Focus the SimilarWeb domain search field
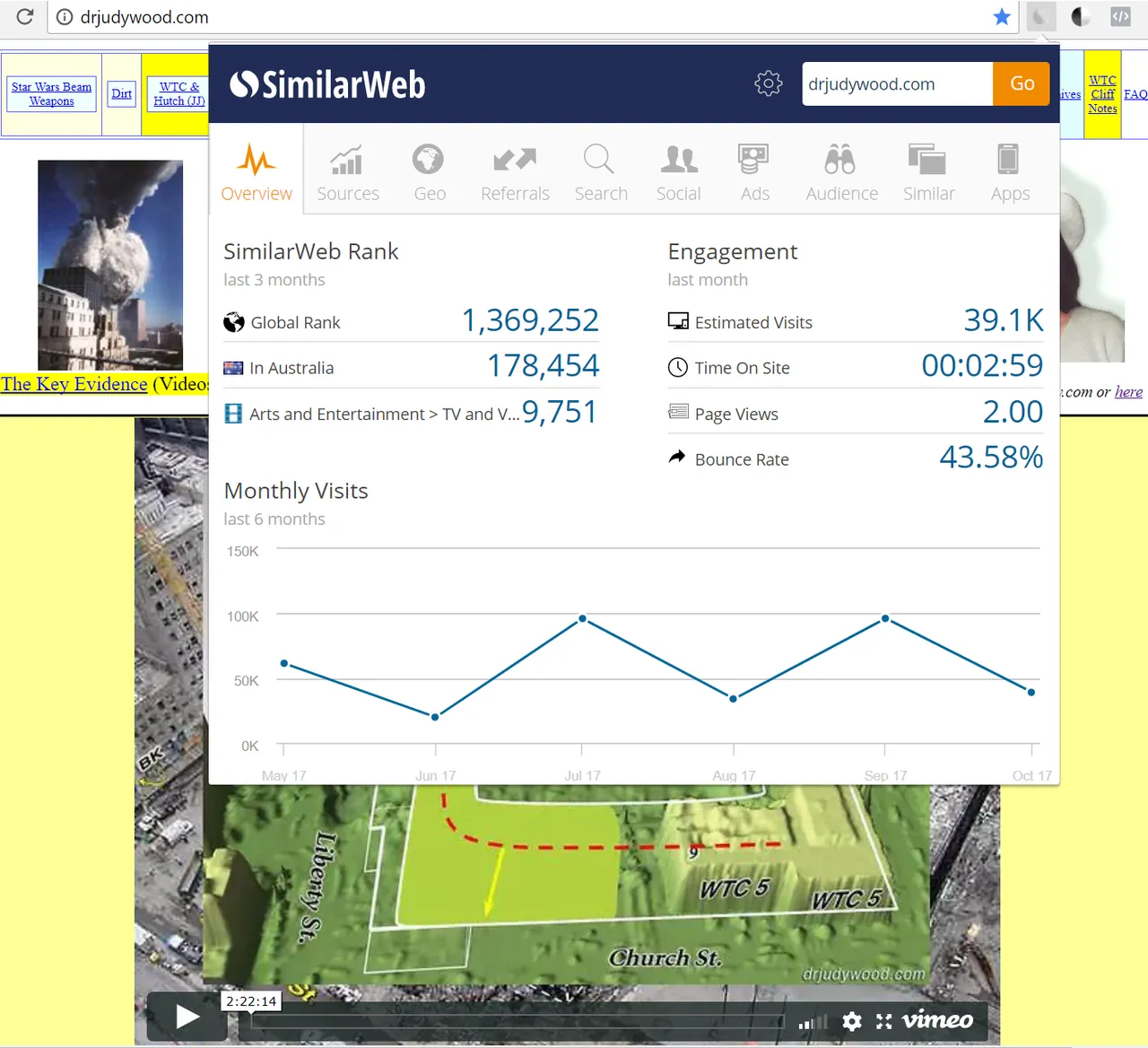The width and height of the screenshot is (1148, 1048). click(x=898, y=83)
